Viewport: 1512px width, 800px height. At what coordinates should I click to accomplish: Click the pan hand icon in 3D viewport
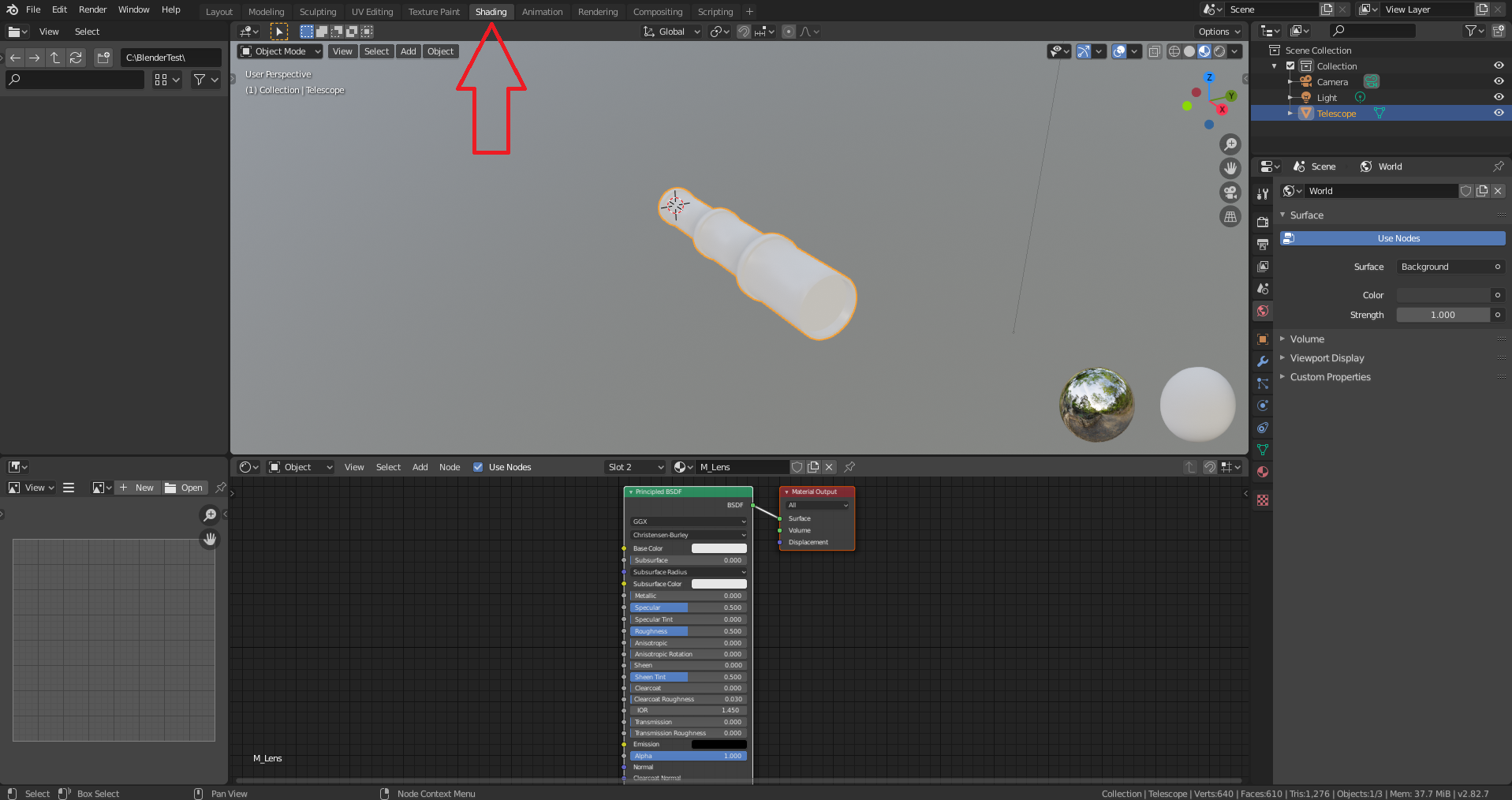1230,168
